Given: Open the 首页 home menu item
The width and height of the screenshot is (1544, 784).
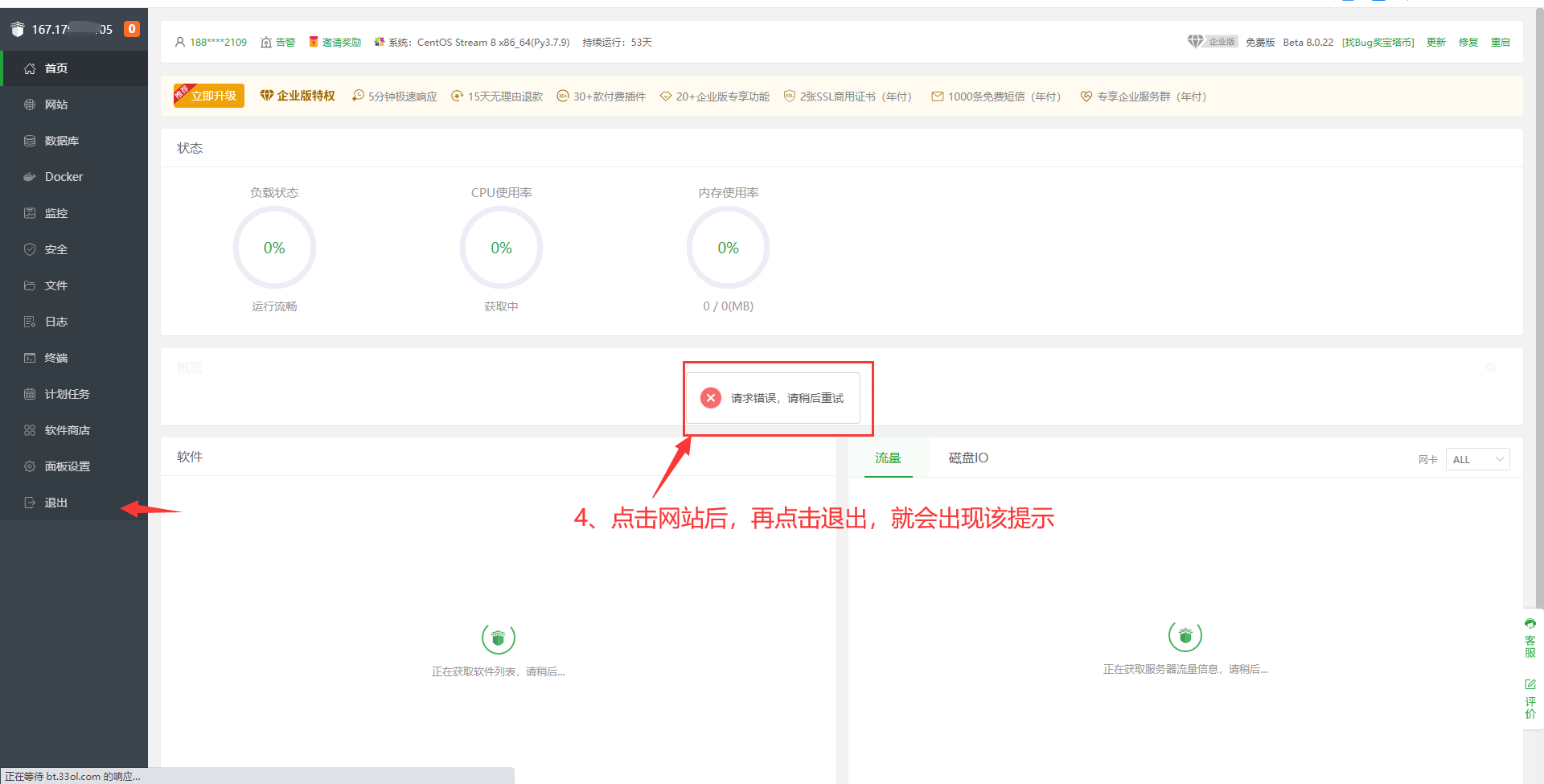Looking at the screenshot, I should click(x=74, y=68).
